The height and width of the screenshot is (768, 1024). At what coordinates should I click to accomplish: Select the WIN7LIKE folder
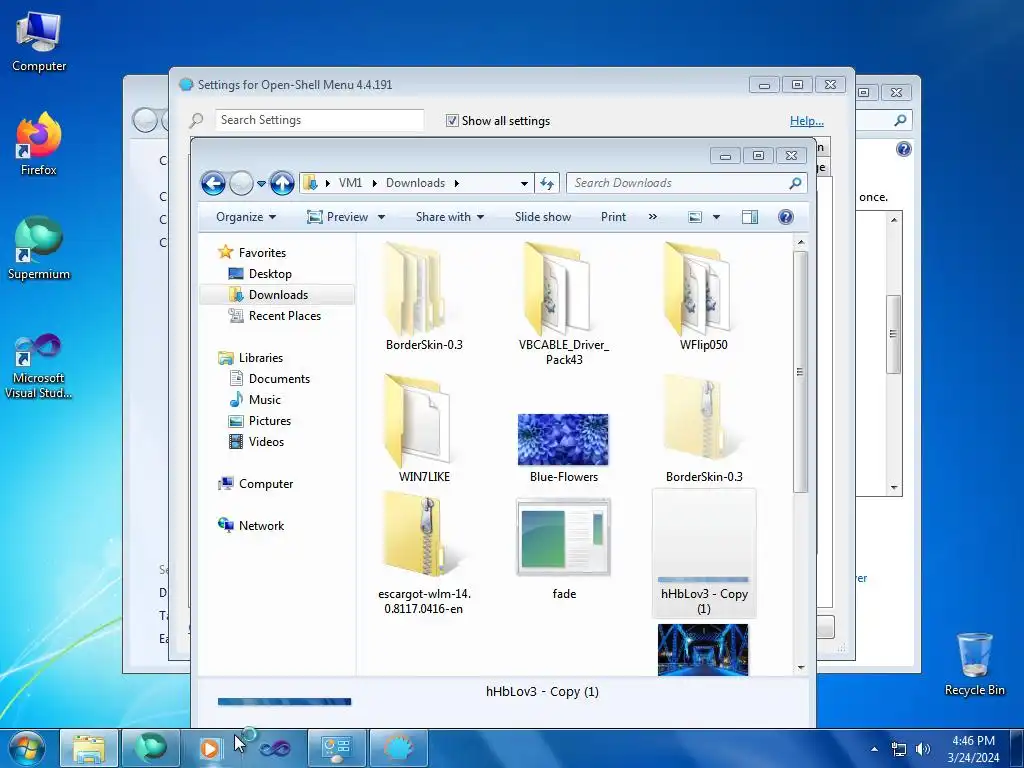(424, 428)
